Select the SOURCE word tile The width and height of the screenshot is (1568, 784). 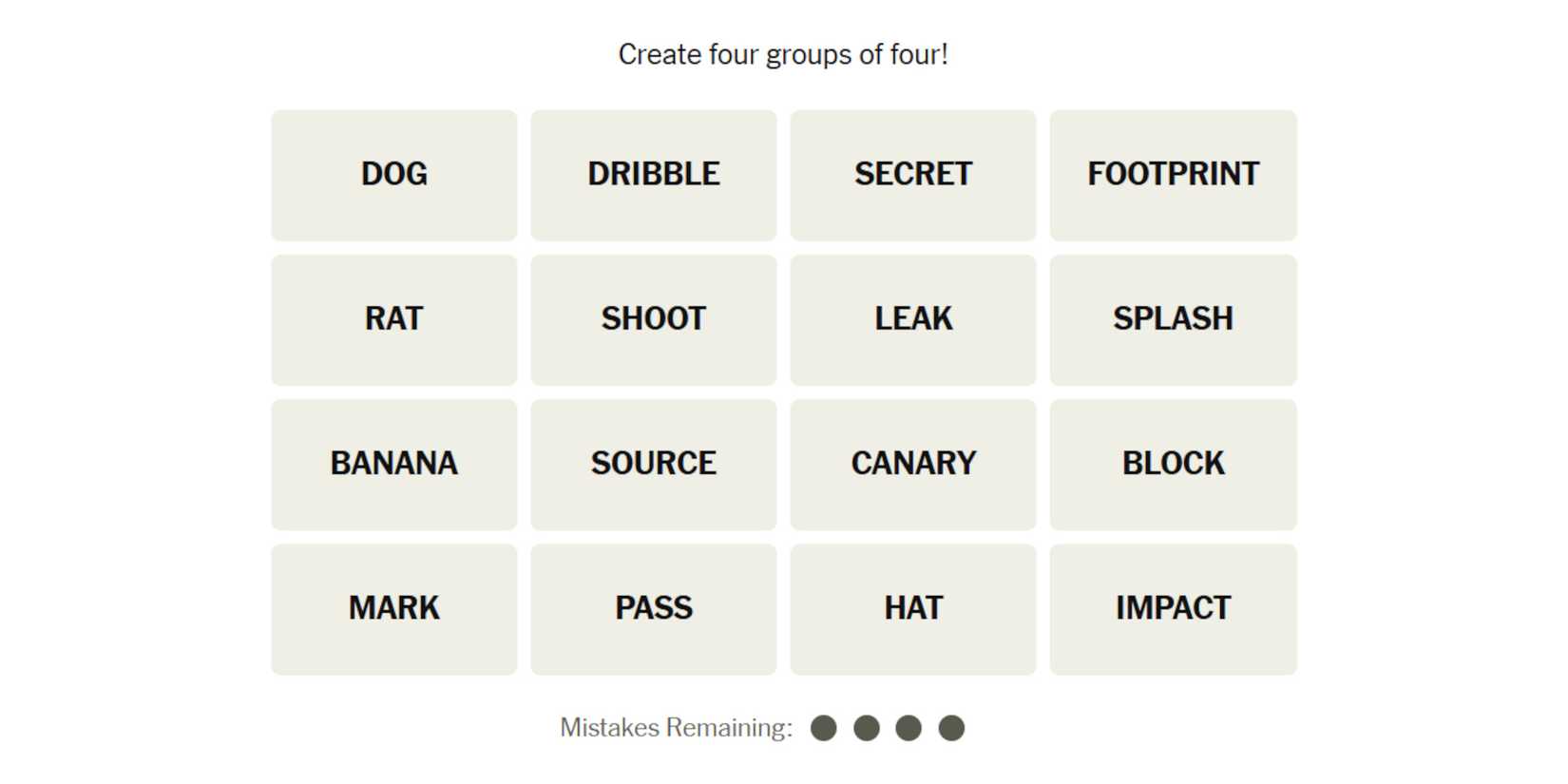click(653, 464)
